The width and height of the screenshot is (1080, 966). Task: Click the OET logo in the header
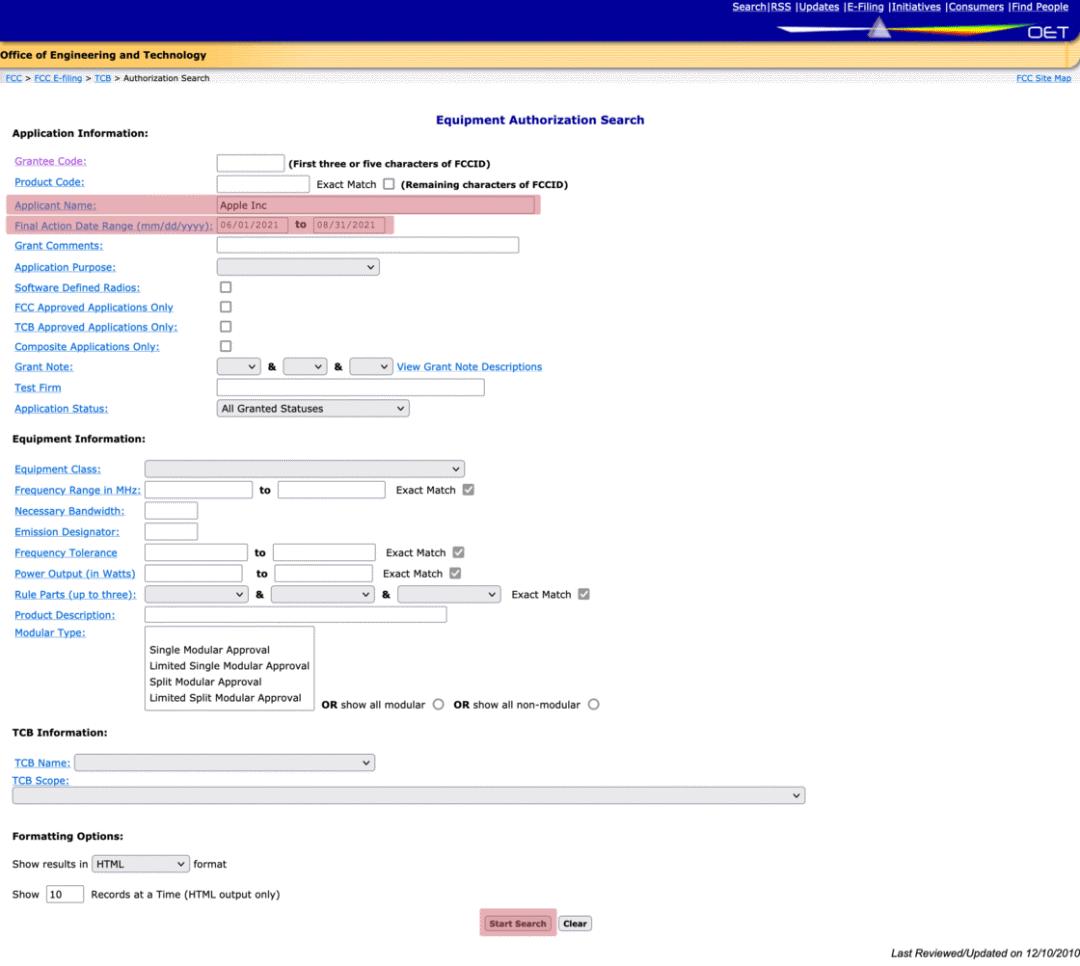[1048, 32]
